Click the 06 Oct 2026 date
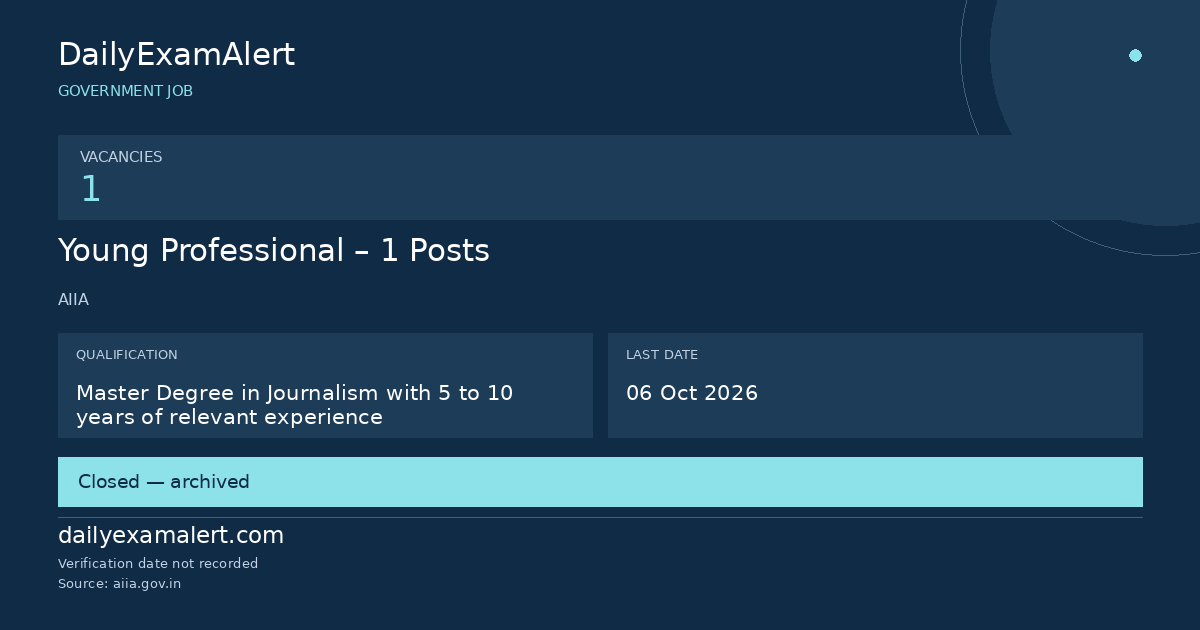This screenshot has width=1200, height=630. pyautogui.click(x=692, y=393)
